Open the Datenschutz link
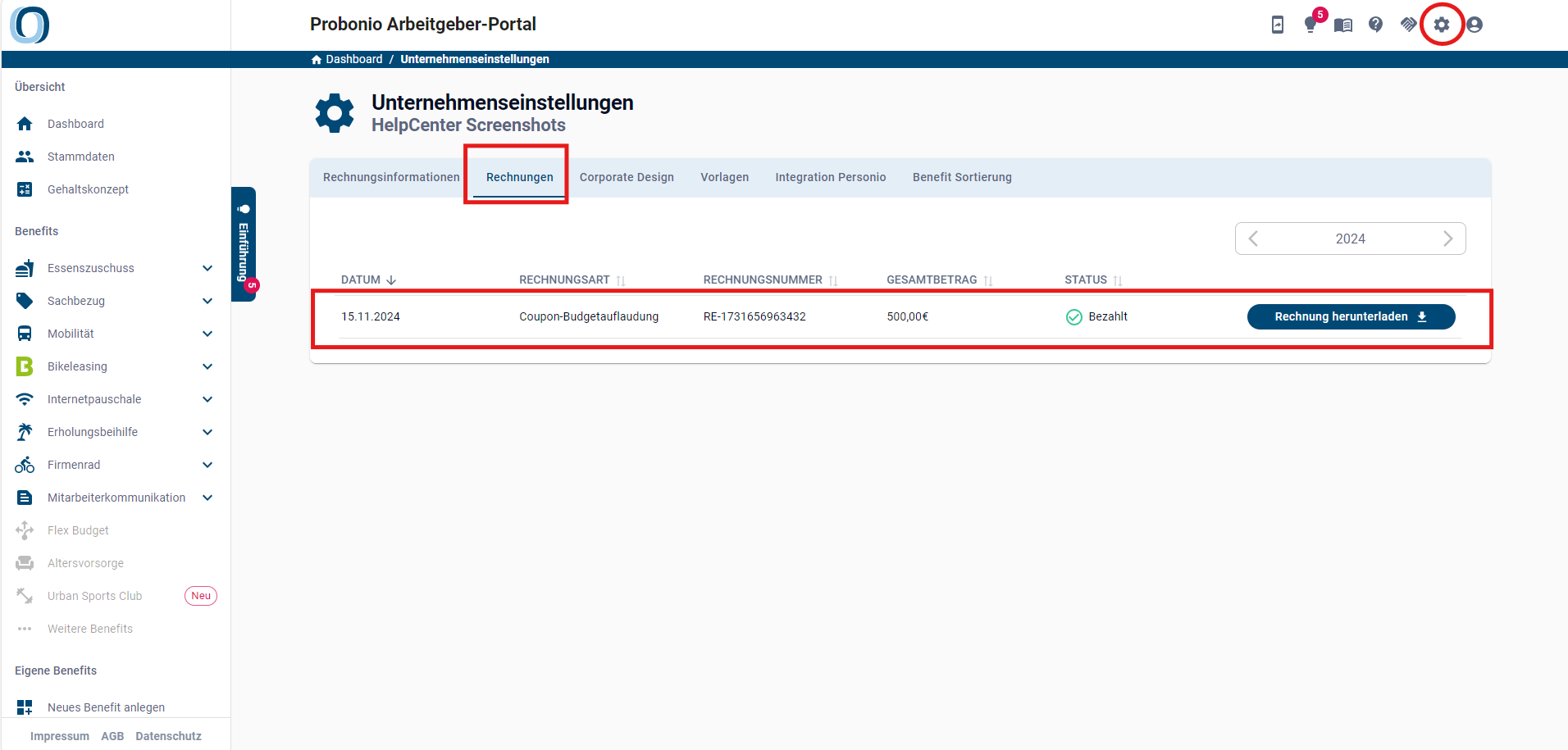This screenshot has height=750, width=1568. pyautogui.click(x=168, y=736)
